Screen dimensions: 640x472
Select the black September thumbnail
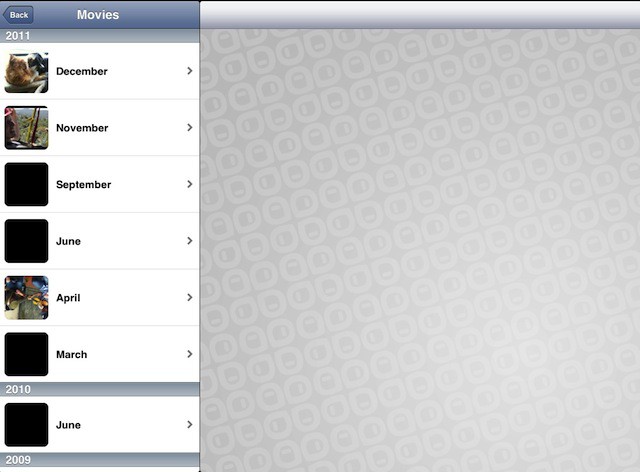(26, 184)
